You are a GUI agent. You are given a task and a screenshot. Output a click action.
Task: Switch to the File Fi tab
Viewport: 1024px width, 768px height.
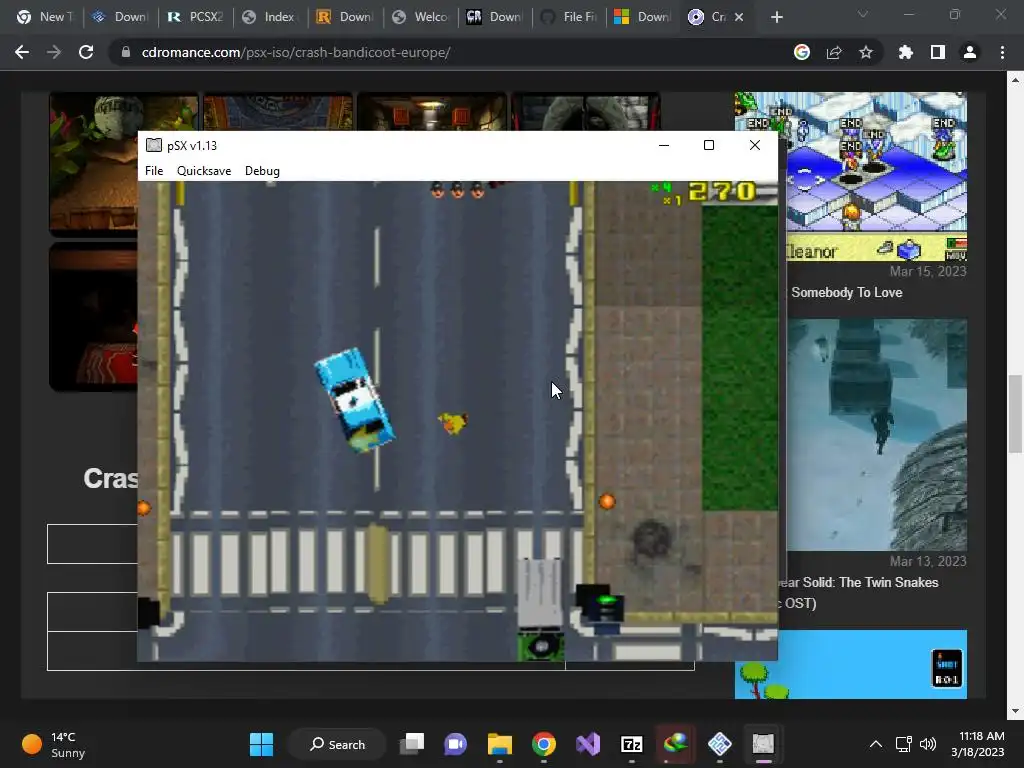[x=570, y=17]
